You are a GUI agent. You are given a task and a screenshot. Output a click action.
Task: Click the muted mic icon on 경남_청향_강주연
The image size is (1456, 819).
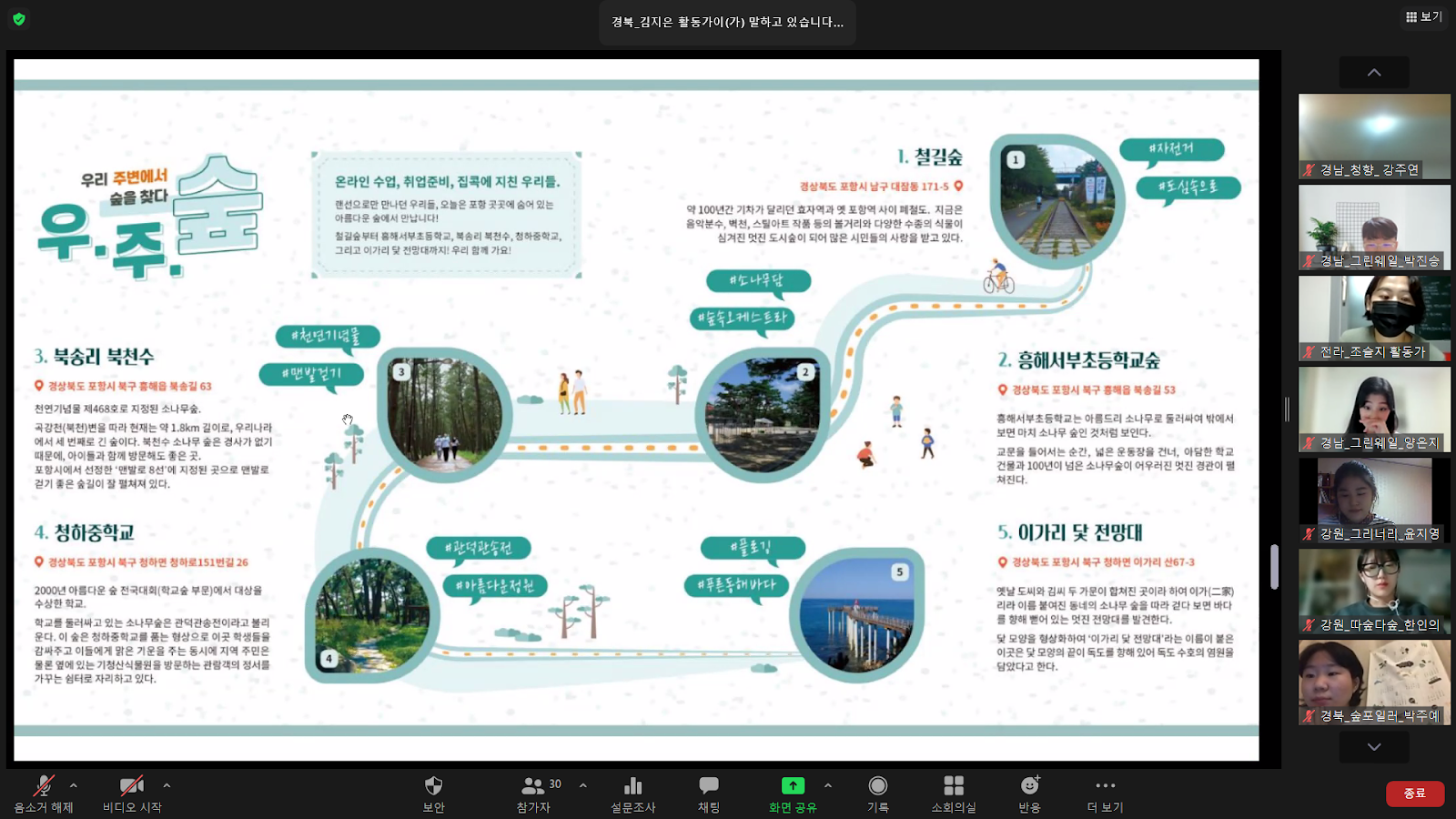[1309, 170]
